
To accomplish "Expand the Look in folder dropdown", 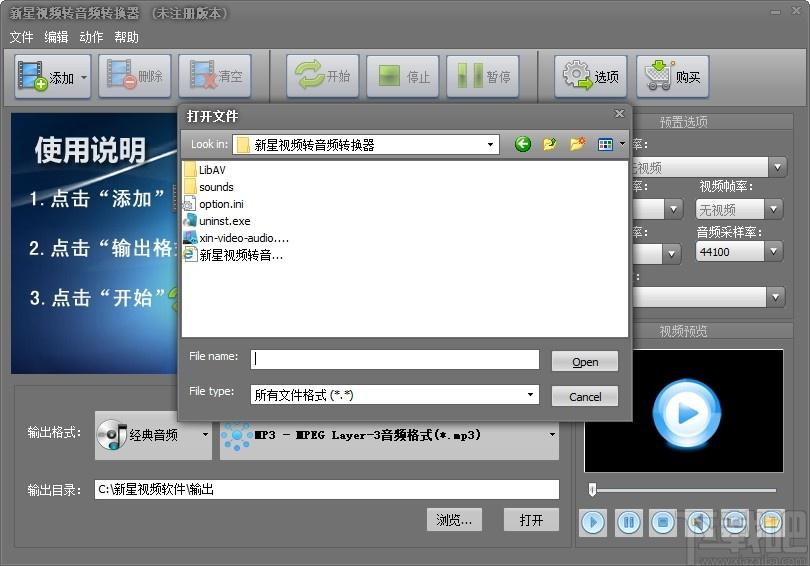I will click(x=490, y=145).
